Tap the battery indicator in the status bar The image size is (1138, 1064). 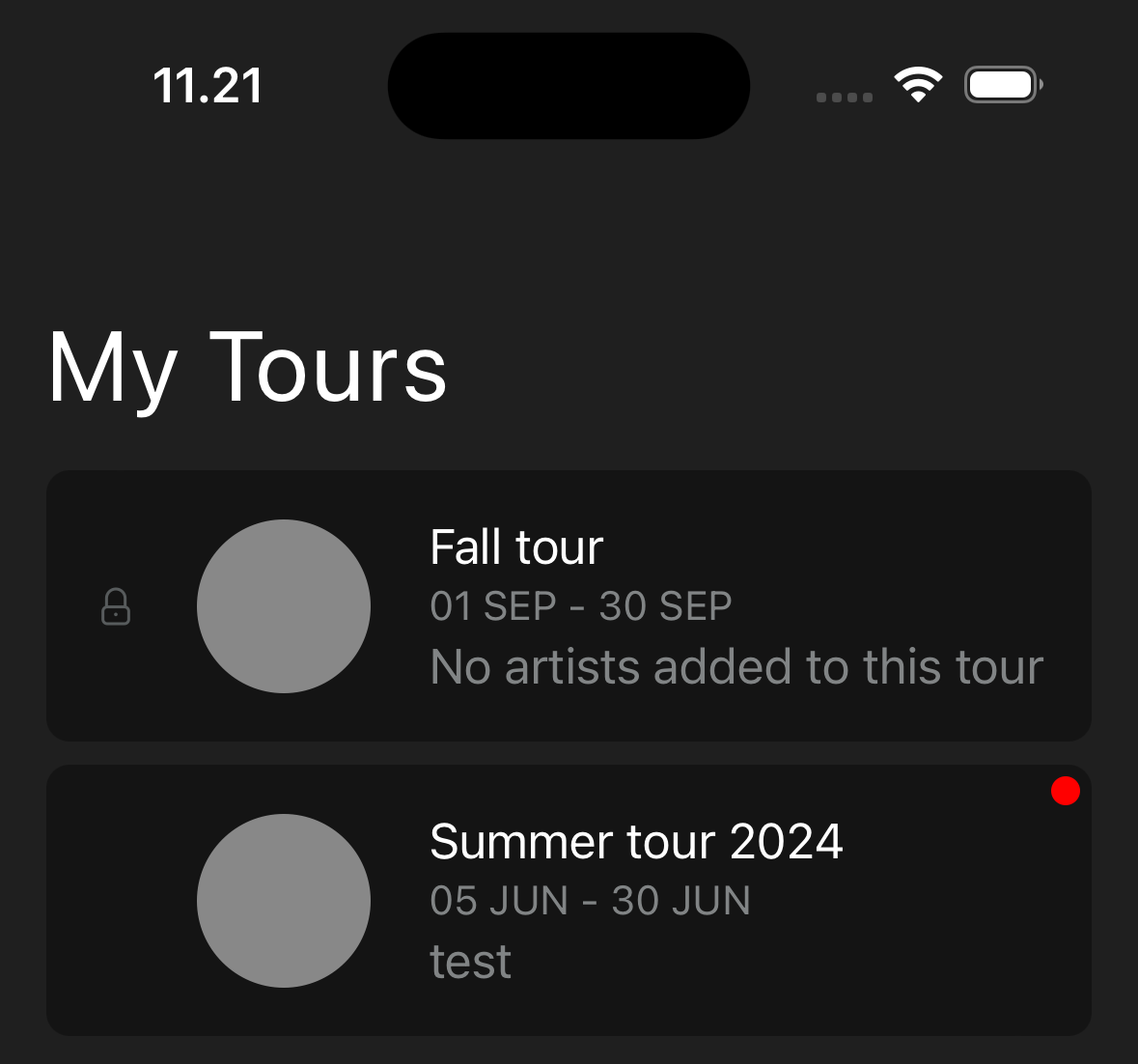click(x=1002, y=84)
